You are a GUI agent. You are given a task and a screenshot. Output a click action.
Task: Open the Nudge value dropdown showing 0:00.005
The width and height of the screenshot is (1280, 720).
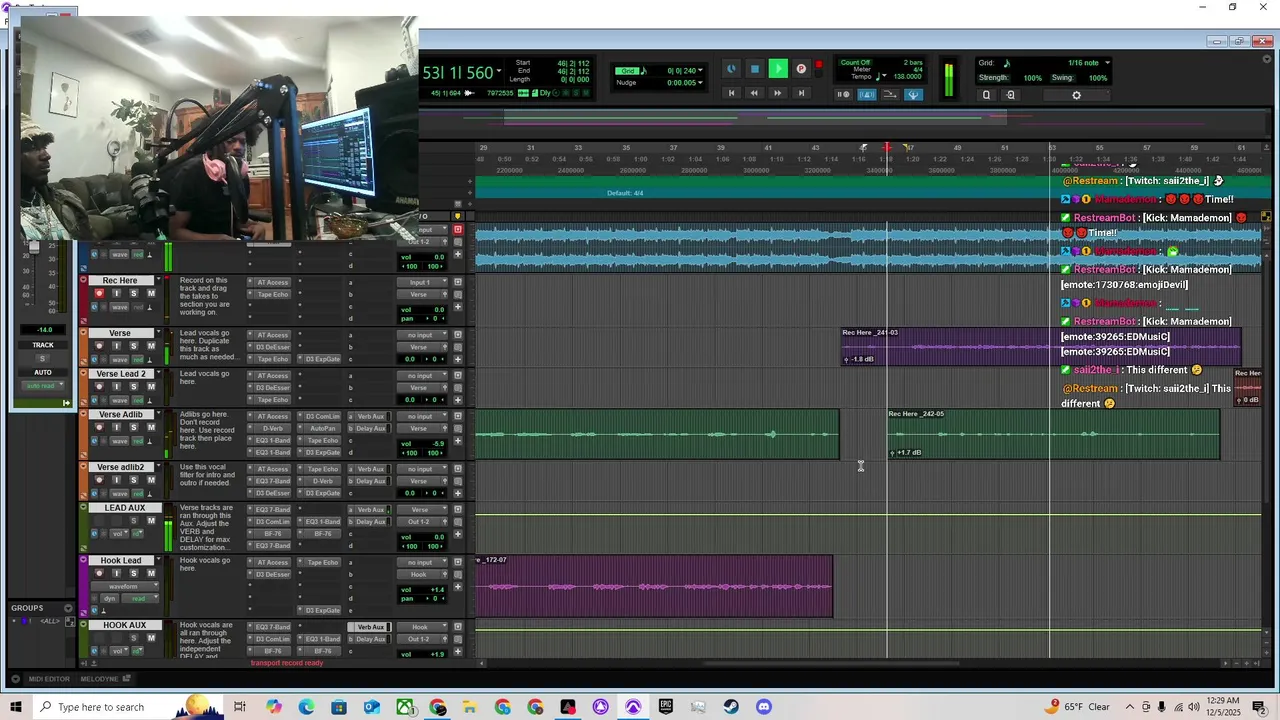(700, 83)
